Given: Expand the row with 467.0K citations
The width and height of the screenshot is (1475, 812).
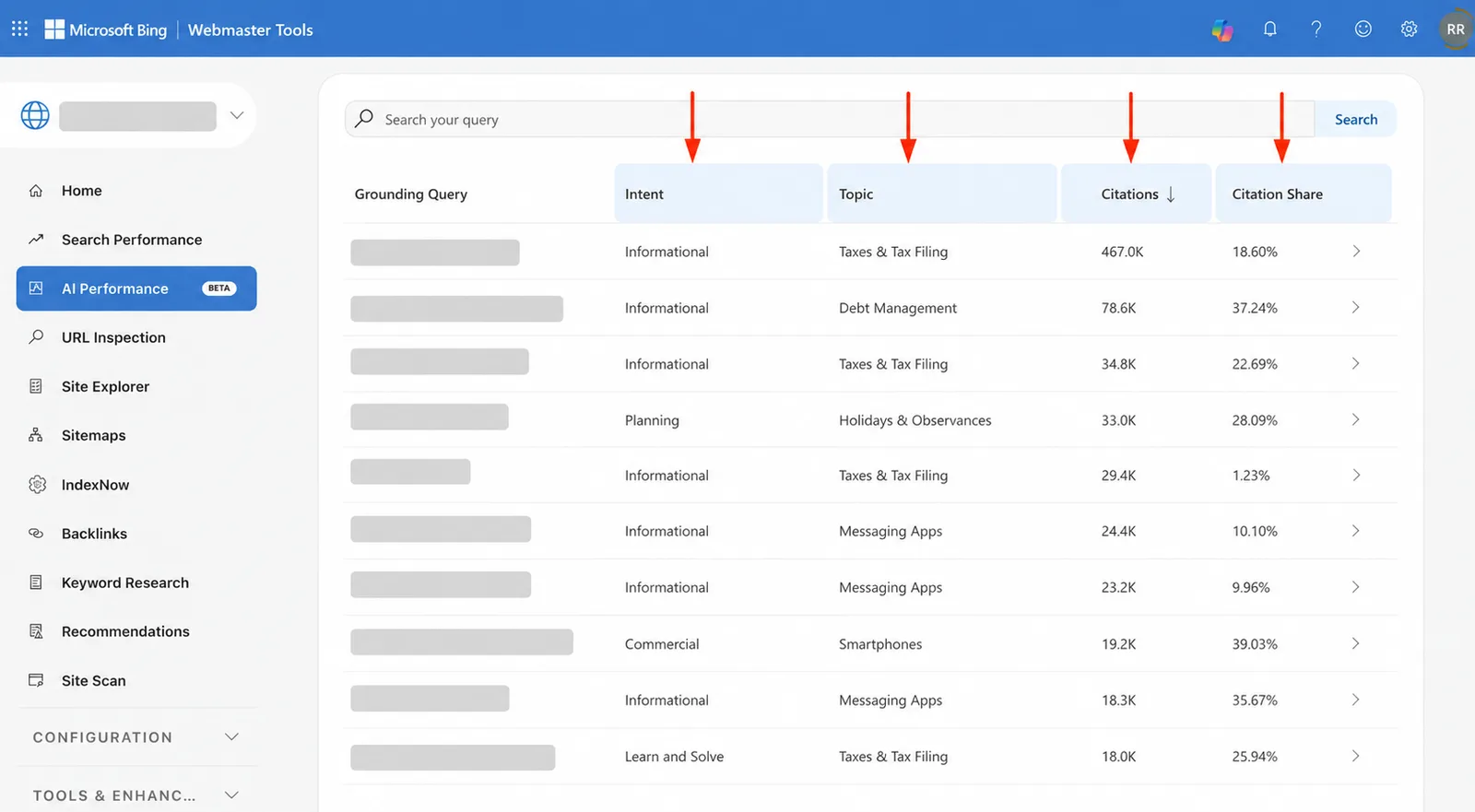Looking at the screenshot, I should coord(1356,252).
